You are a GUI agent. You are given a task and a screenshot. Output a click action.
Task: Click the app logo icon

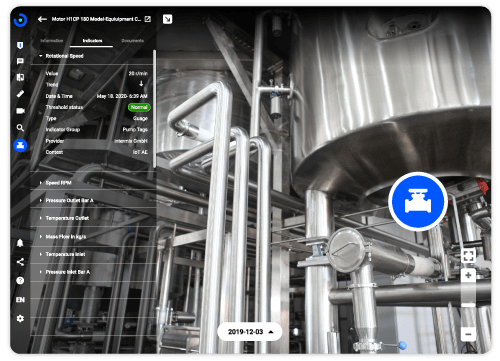(x=20, y=20)
